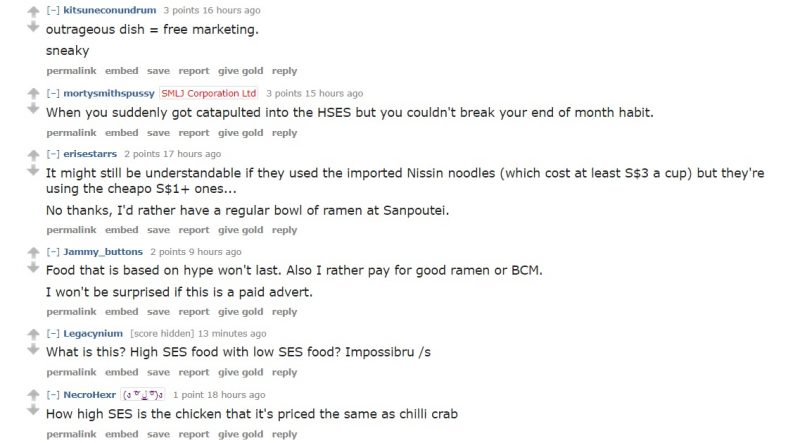
Task: Upvote kitsuneconundrum's comment
Action: [33, 11]
